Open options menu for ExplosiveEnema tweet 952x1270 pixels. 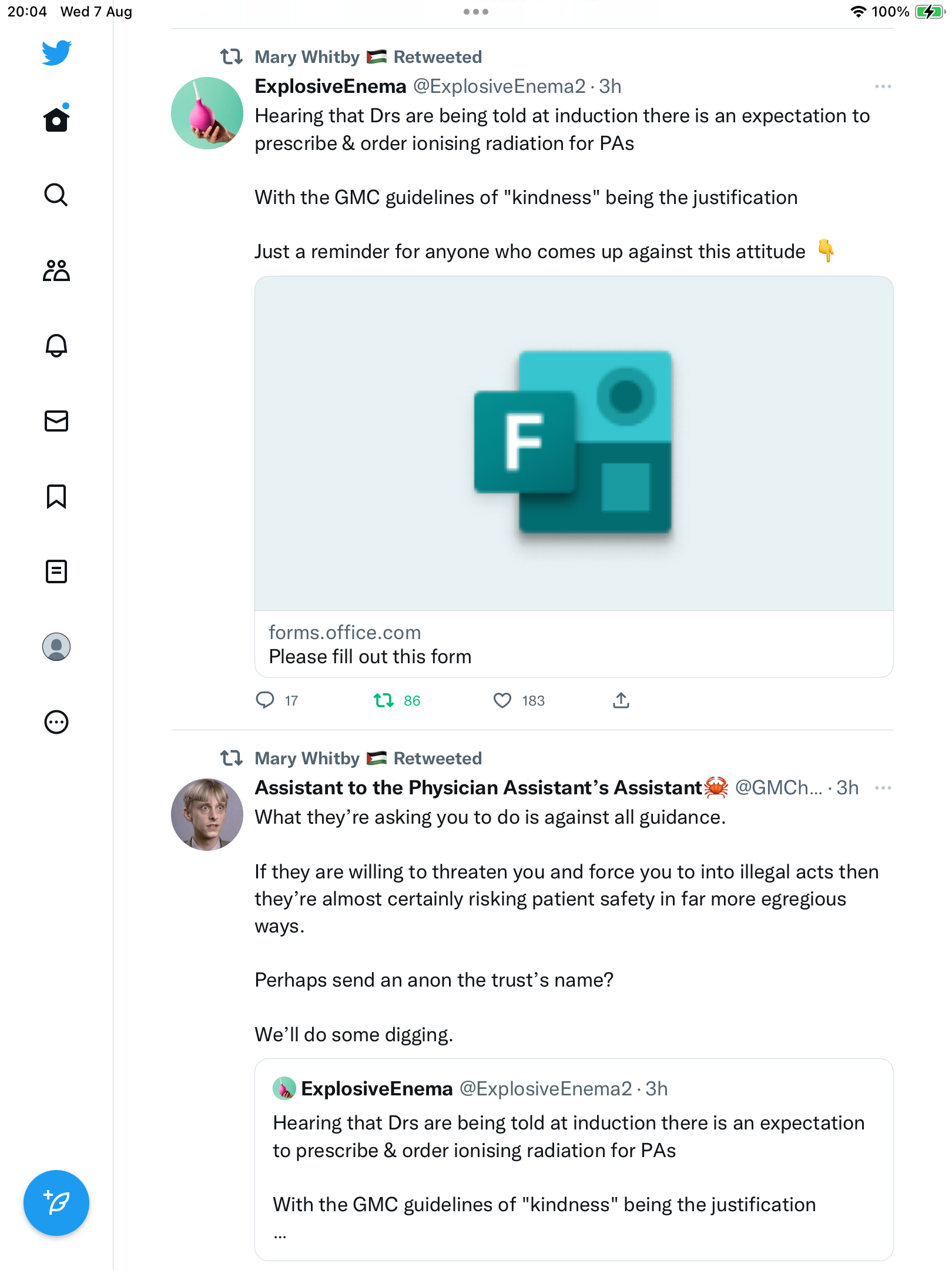[883, 86]
